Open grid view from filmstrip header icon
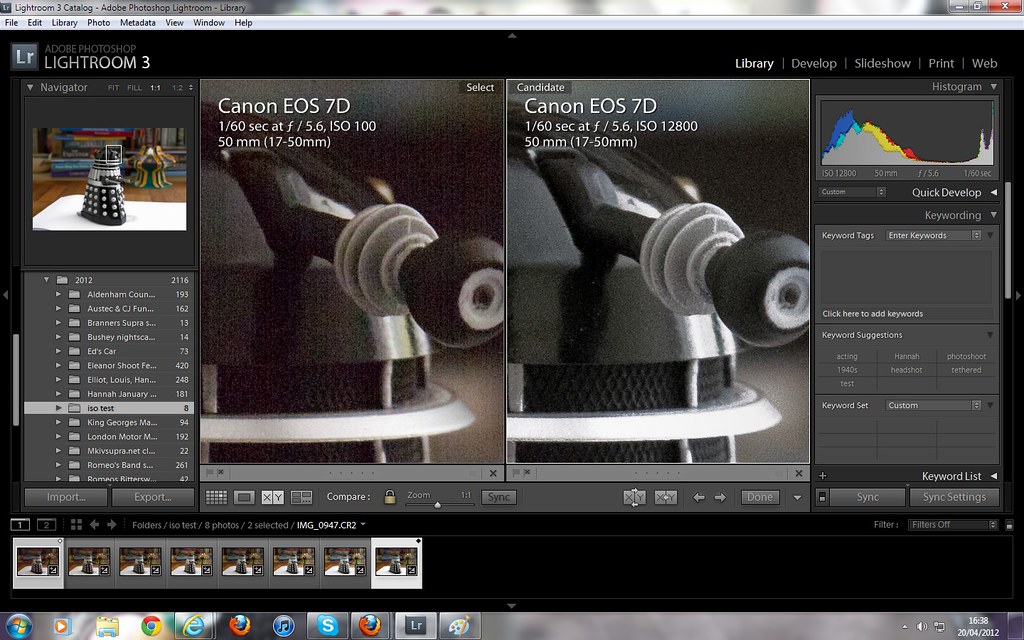1024x640 pixels. (x=77, y=525)
